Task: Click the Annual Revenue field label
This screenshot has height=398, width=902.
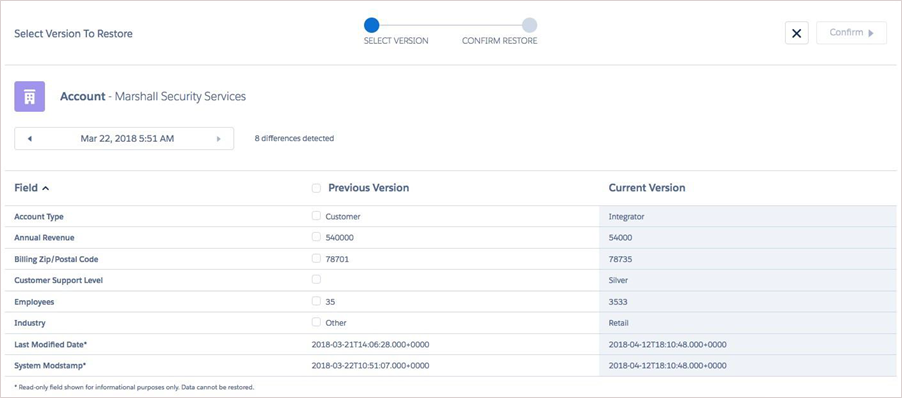Action: [44, 238]
